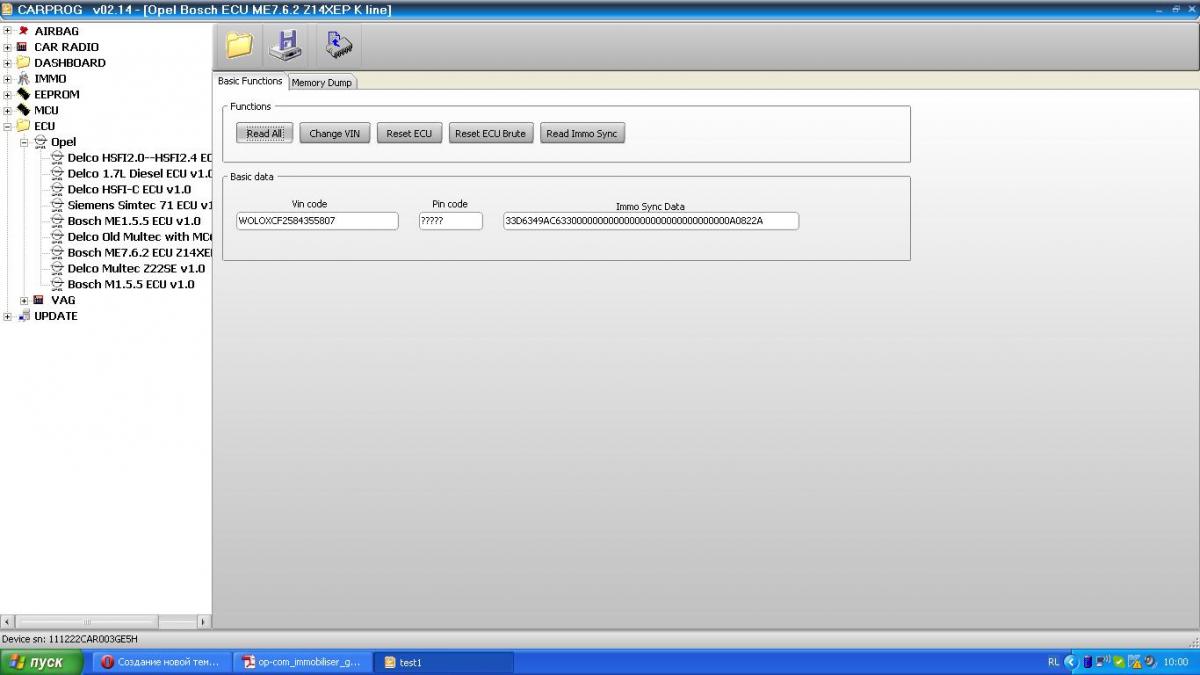1200x675 pixels.
Task: Expand the VAG tree node
Action: click(24, 300)
